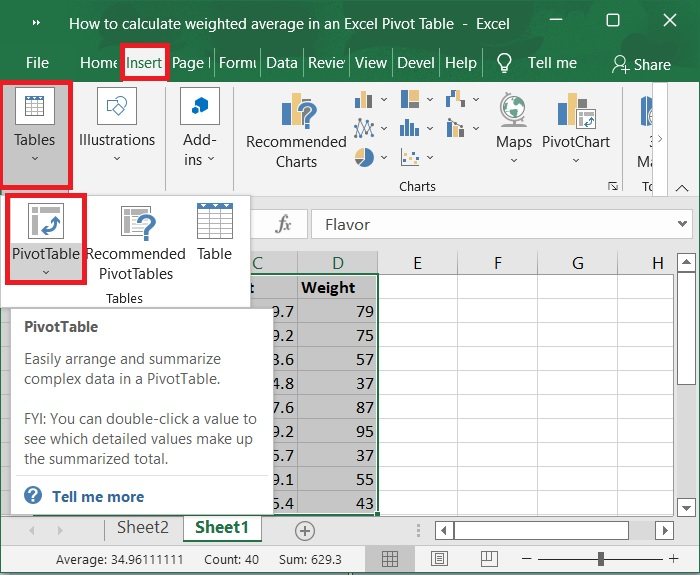The height and width of the screenshot is (575, 700).
Task: Switch to Page Layout view
Action: (x=439, y=558)
